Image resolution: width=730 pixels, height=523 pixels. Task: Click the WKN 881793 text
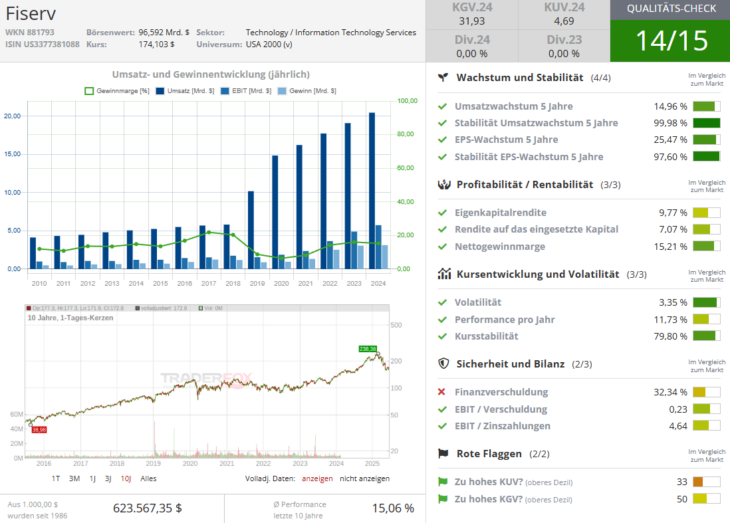pos(30,32)
